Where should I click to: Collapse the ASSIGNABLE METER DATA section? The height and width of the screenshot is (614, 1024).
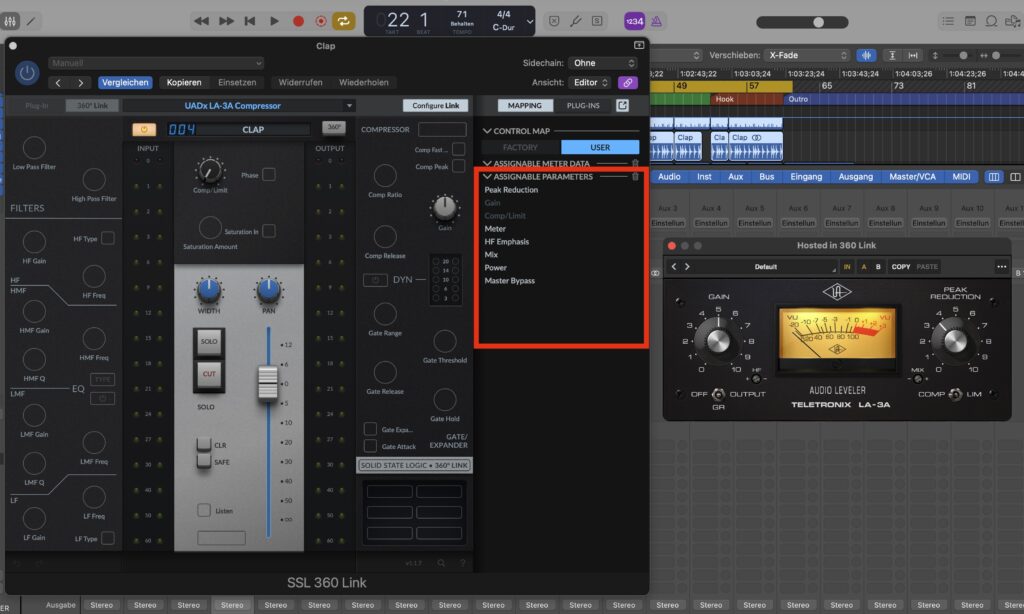[x=487, y=163]
